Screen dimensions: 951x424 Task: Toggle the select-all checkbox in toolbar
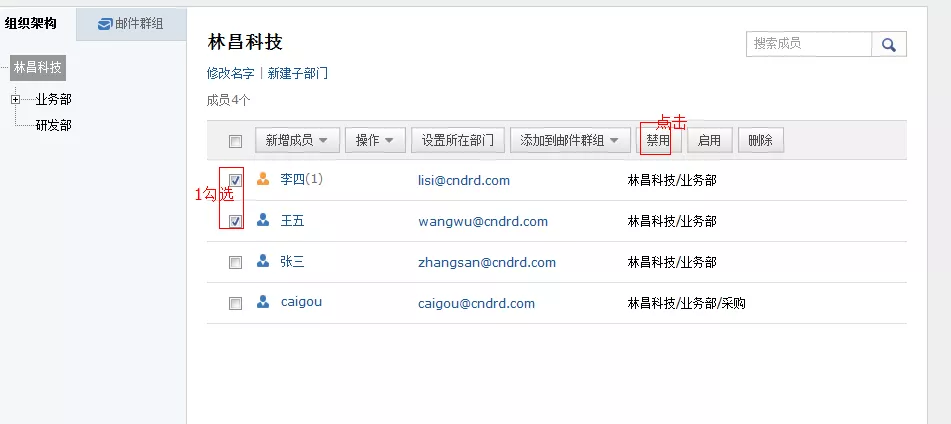(x=235, y=141)
